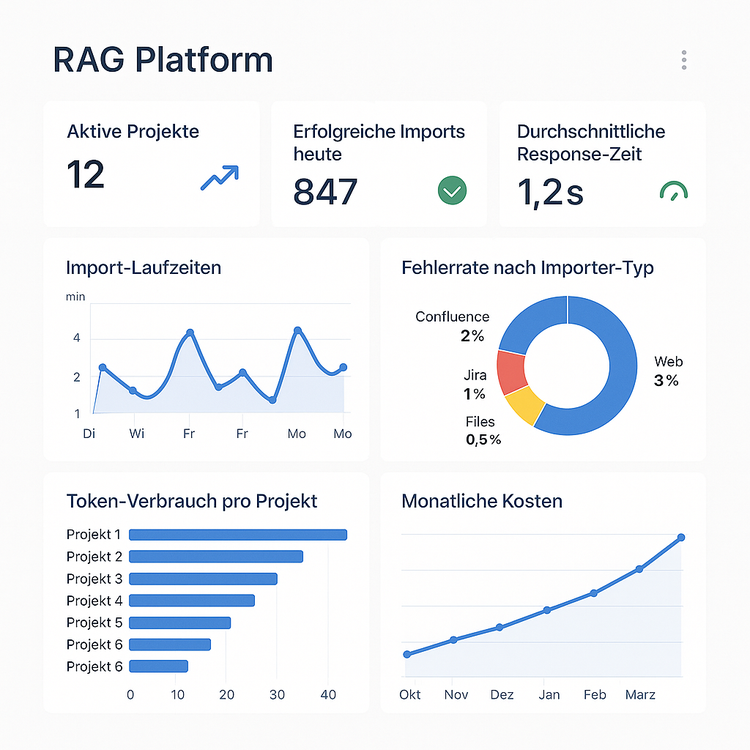This screenshot has width=750, height=750.
Task: Open the three-dot options menu
Action: [684, 60]
